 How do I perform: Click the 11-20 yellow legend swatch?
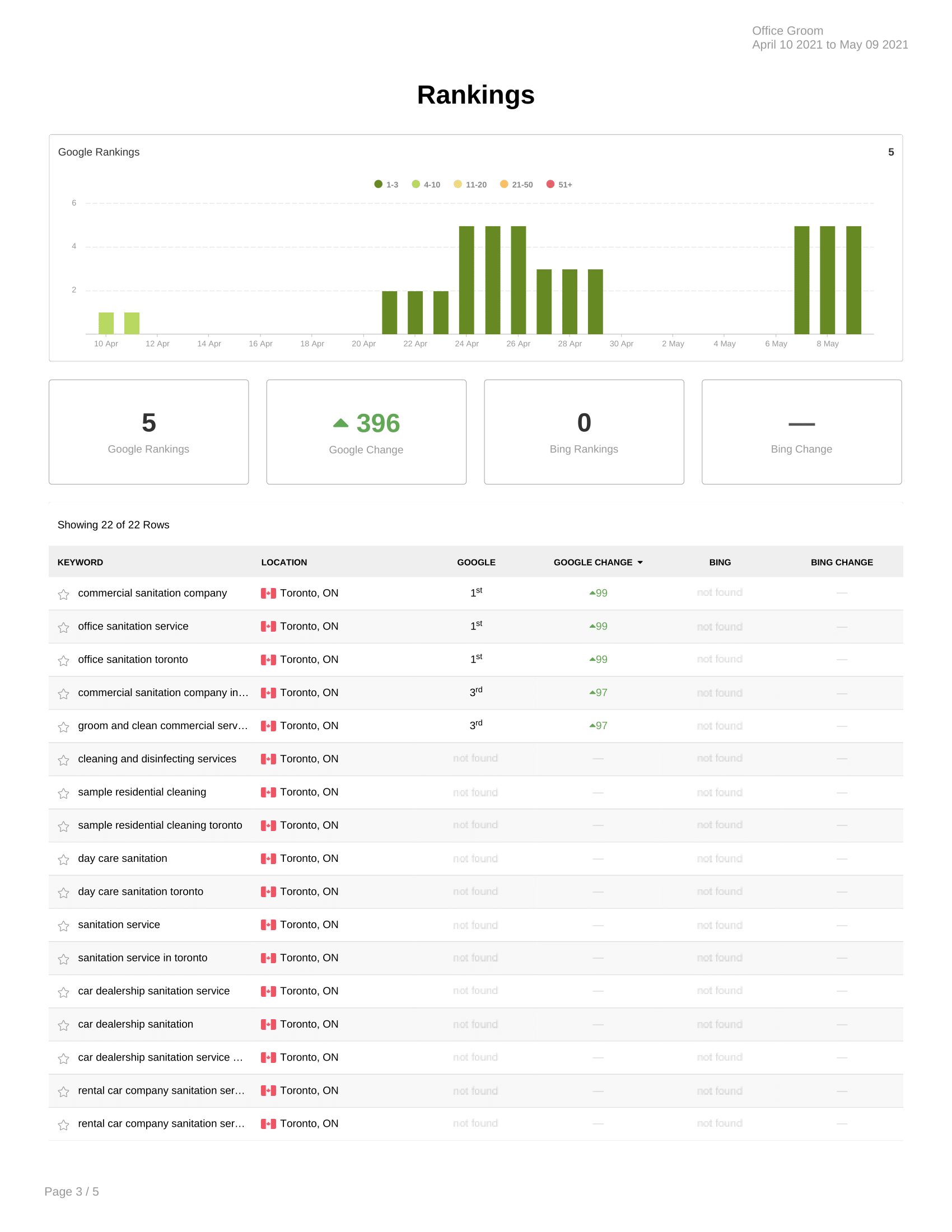tap(458, 184)
